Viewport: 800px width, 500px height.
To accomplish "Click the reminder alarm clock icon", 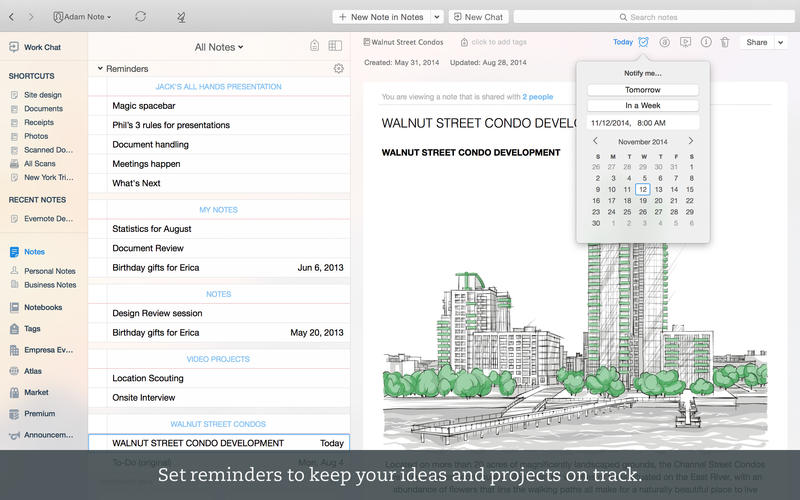I will (644, 42).
